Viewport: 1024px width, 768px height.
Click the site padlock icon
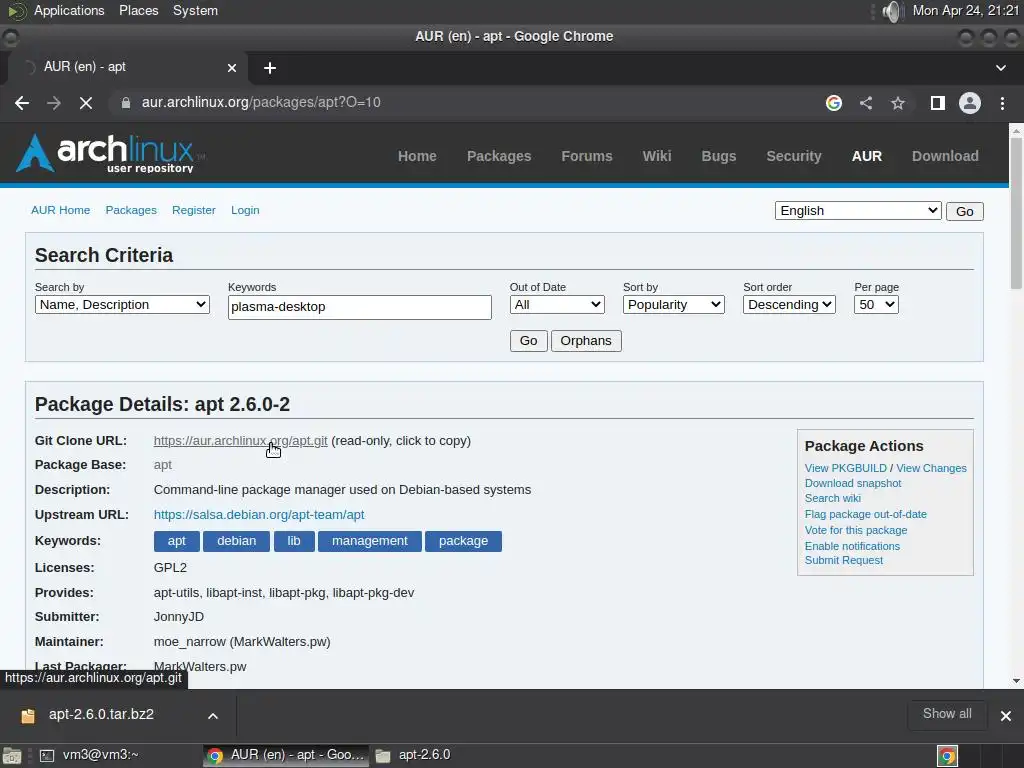click(126, 103)
